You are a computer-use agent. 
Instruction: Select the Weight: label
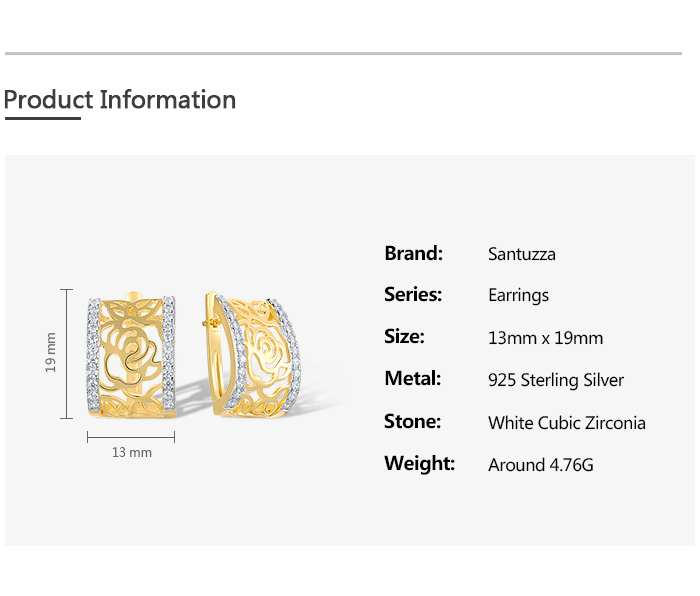pos(419,464)
